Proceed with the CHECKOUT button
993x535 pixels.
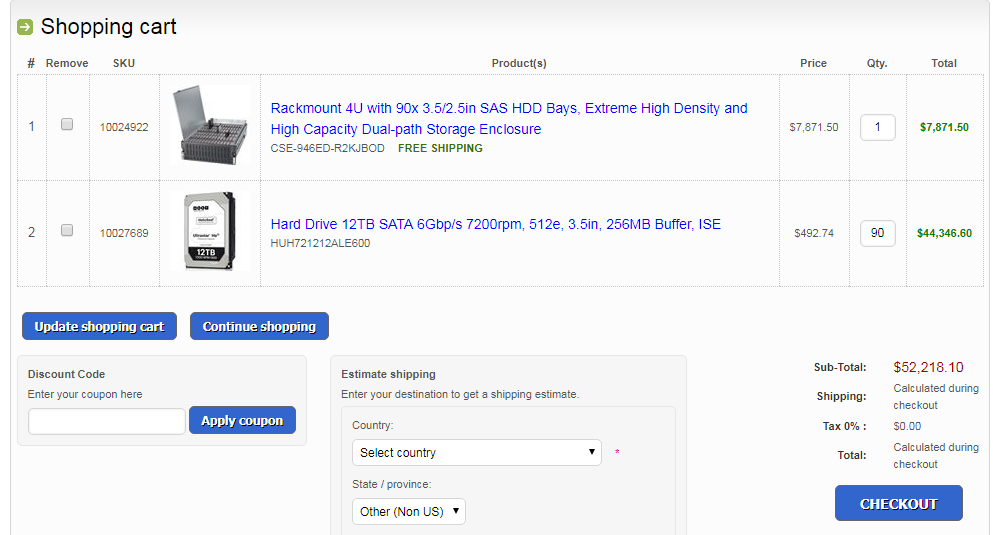[899, 503]
